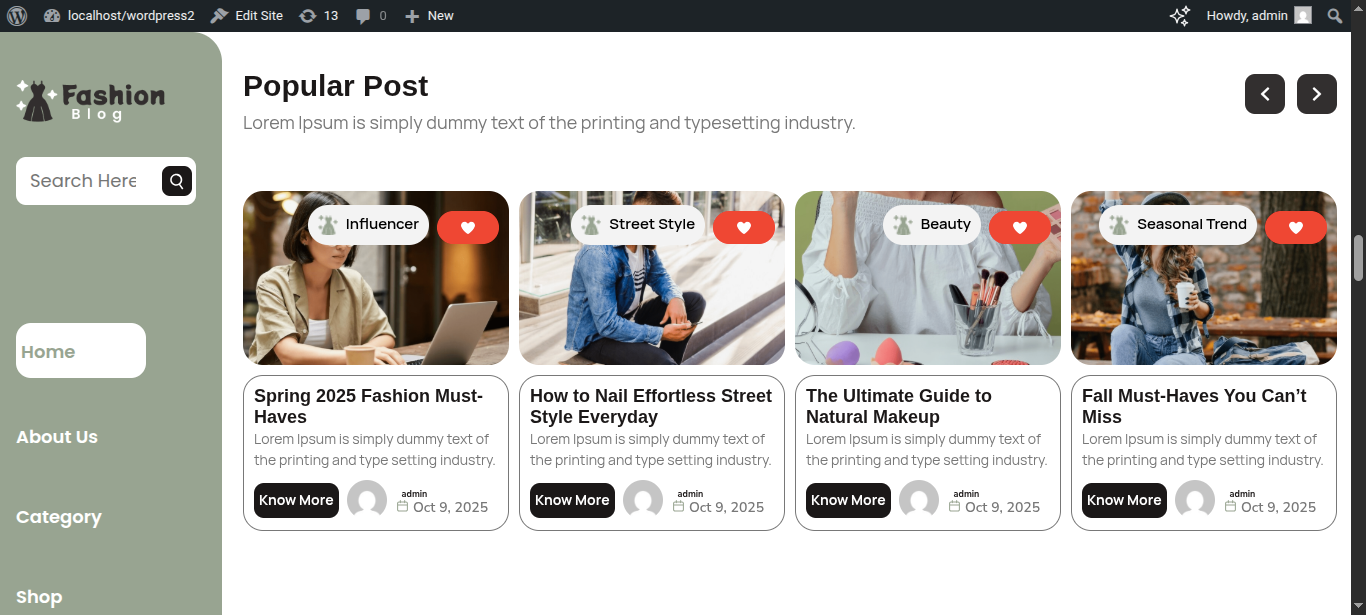Open localhost/wordpress2 site menu
1366x615 pixels.
(x=120, y=16)
